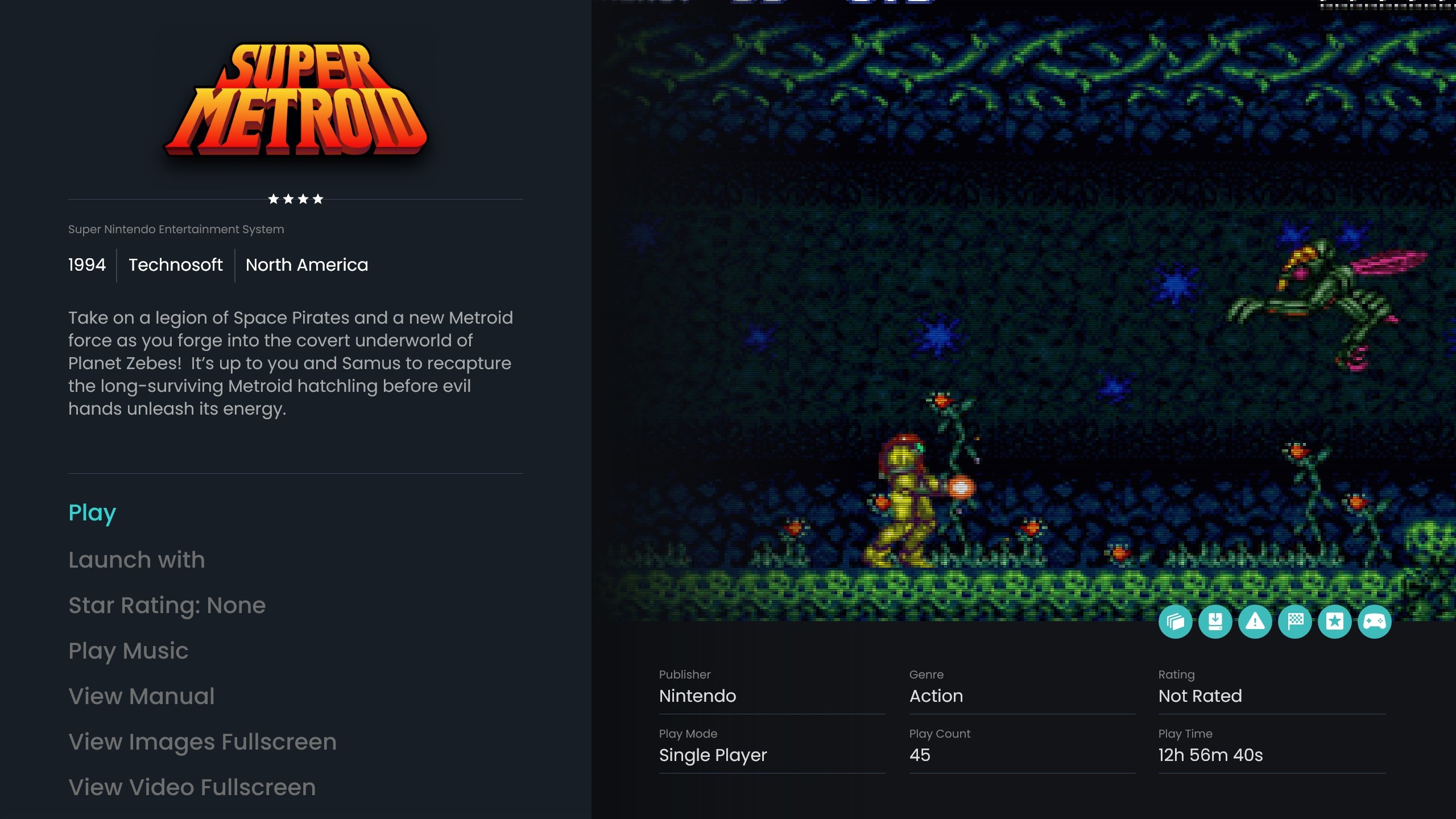Image resolution: width=1456 pixels, height=819 pixels.
Task: Click the 1994 release year
Action: click(87, 265)
